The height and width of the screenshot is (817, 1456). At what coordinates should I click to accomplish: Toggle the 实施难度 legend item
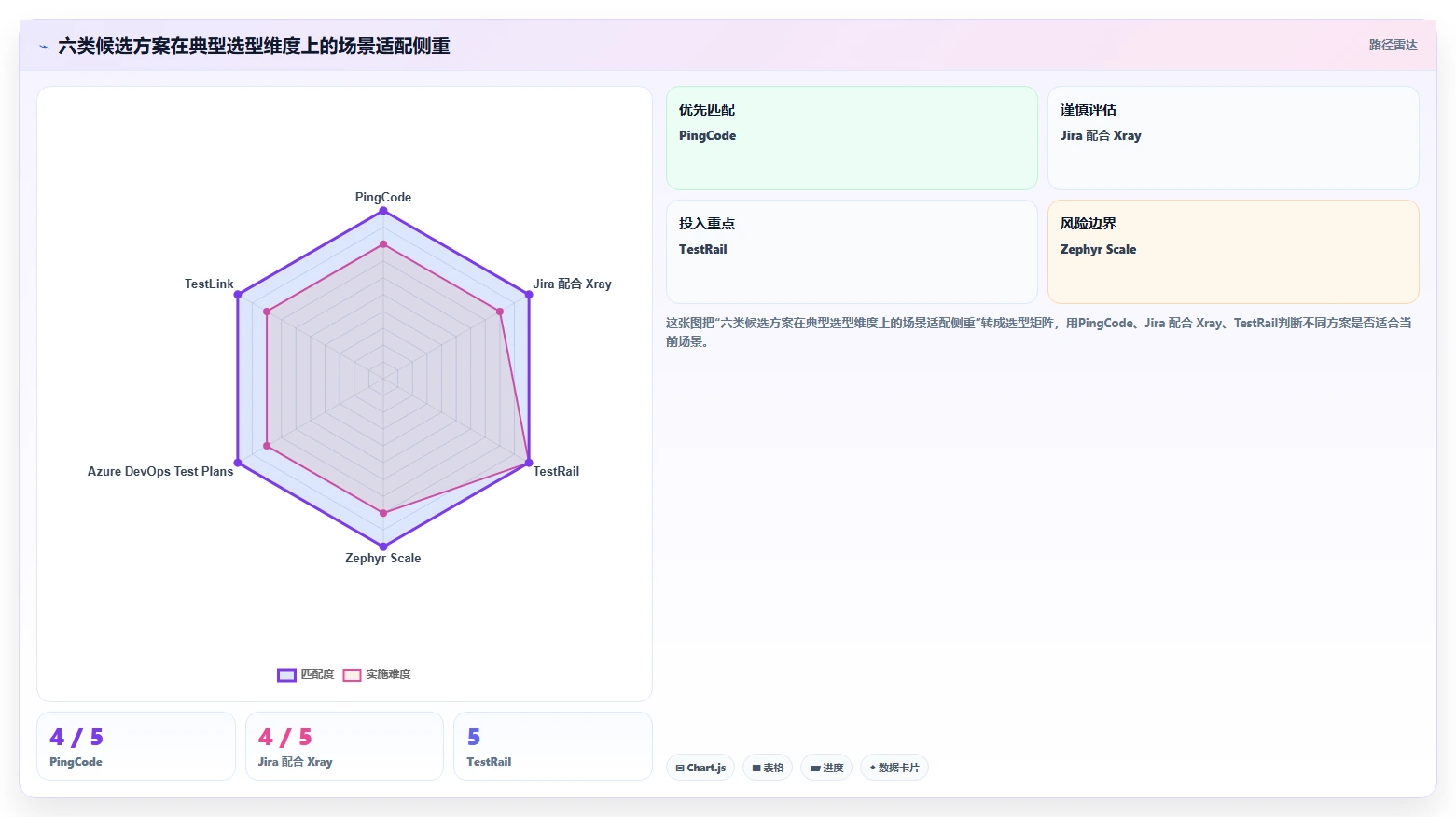coord(377,674)
